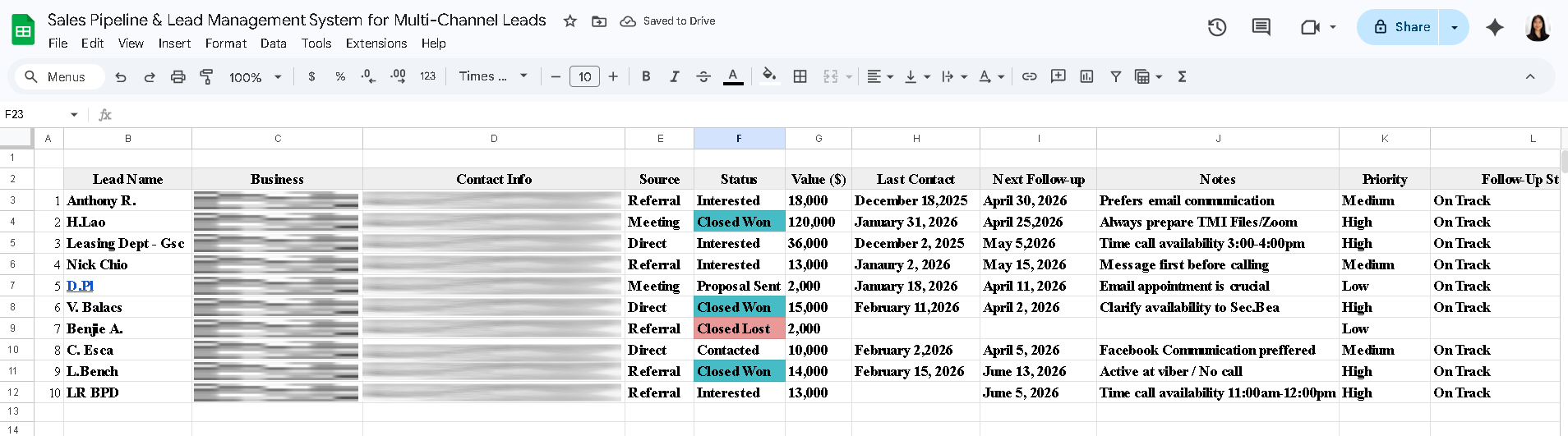Open the Help menu
The height and width of the screenshot is (436, 1568).
pyautogui.click(x=434, y=44)
